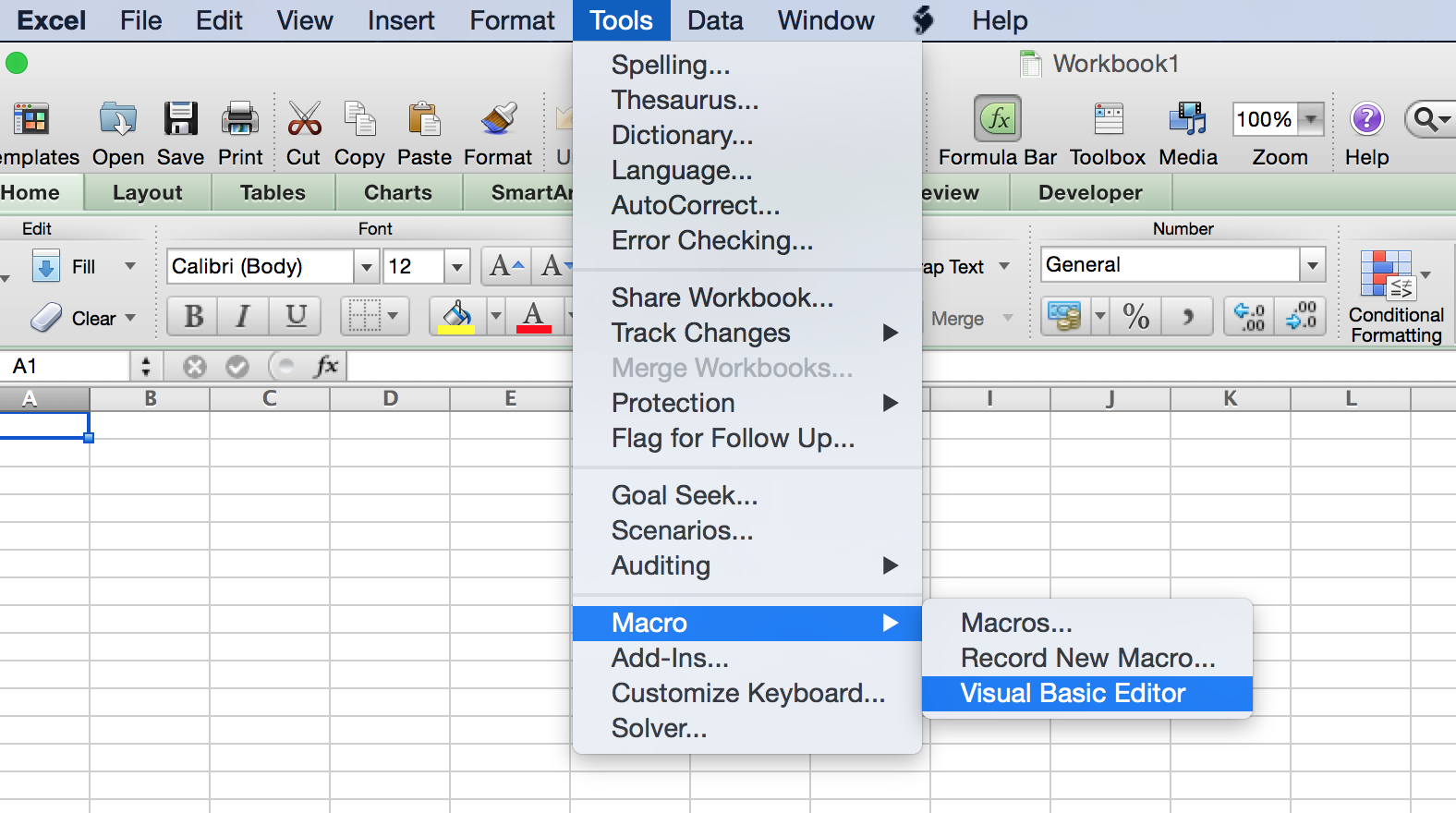Click the A1 cell Name Box
The height and width of the screenshot is (813, 1456).
coord(65,367)
